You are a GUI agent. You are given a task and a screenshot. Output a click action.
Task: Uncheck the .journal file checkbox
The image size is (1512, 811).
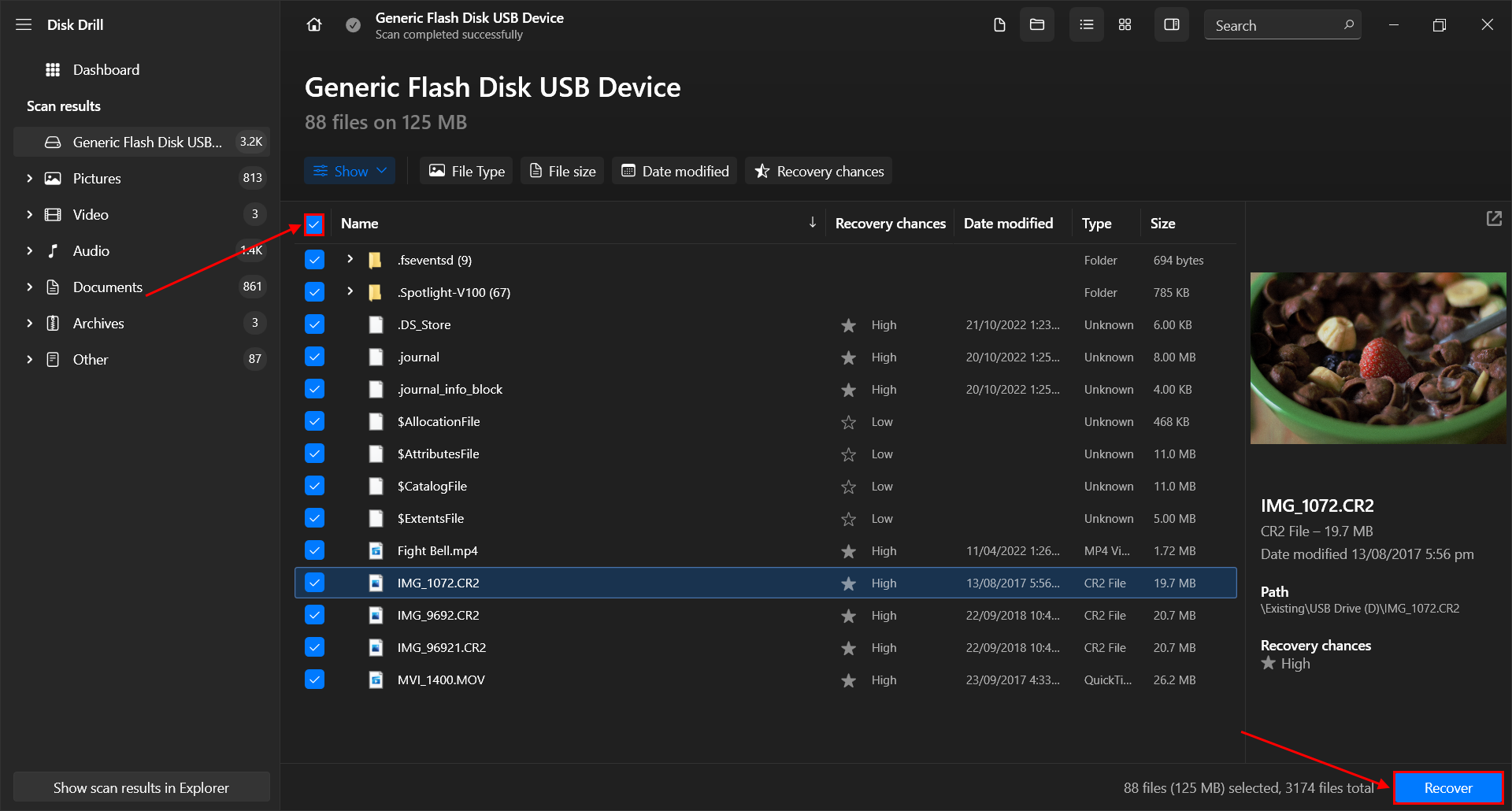[x=314, y=357]
